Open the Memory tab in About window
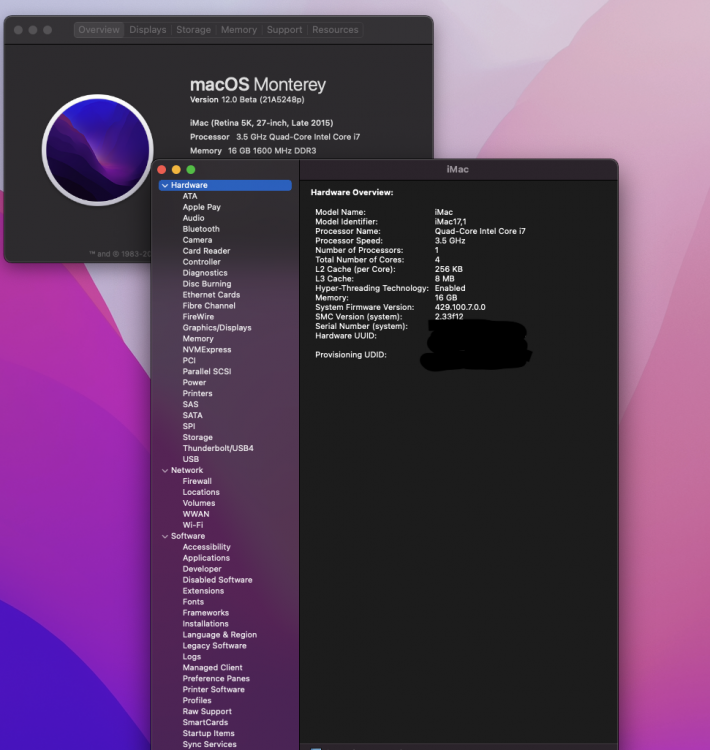The width and height of the screenshot is (710, 750). pyautogui.click(x=239, y=30)
